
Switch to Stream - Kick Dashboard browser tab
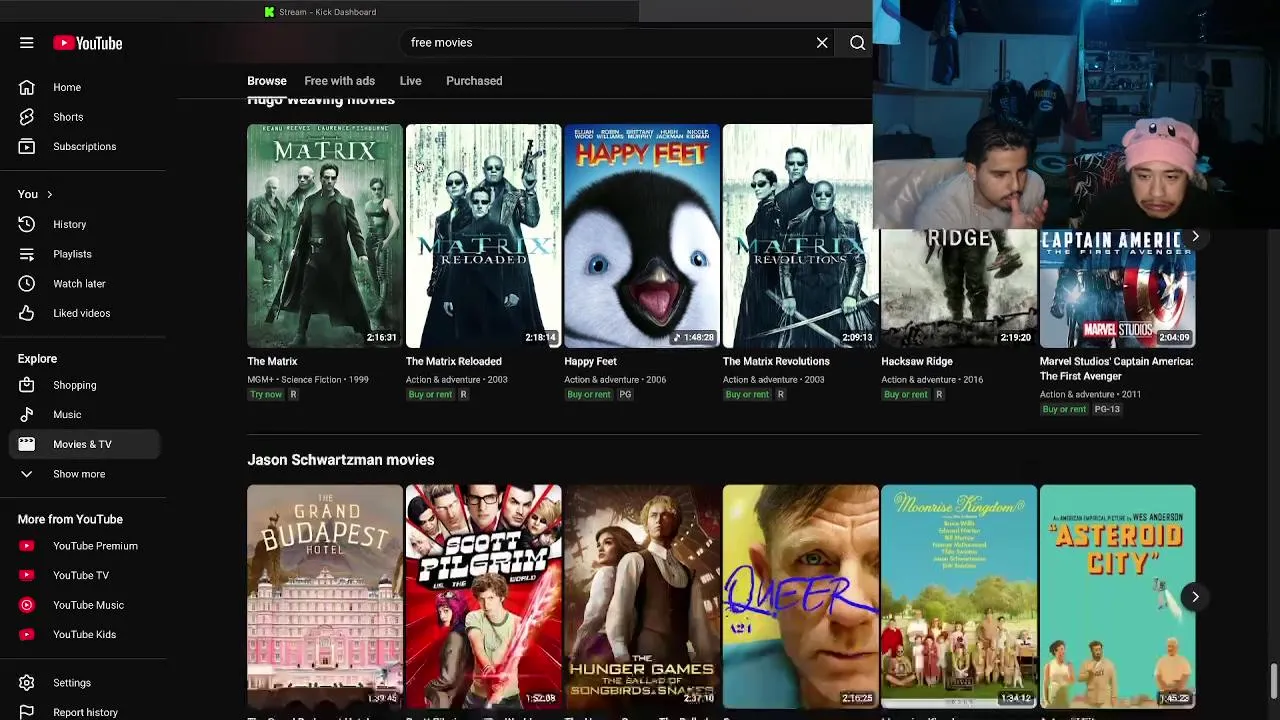pyautogui.click(x=320, y=12)
